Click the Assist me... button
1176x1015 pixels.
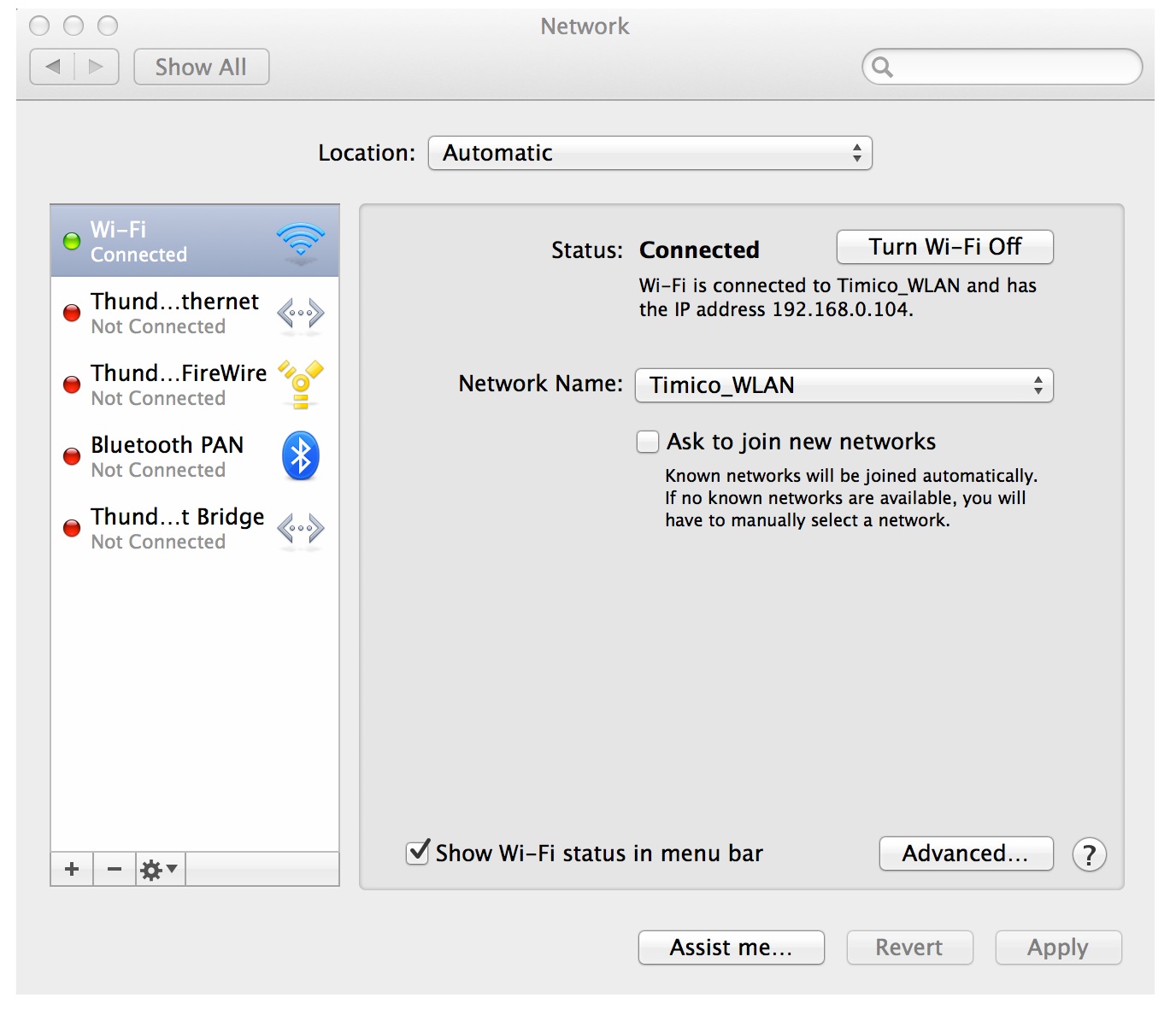(731, 948)
